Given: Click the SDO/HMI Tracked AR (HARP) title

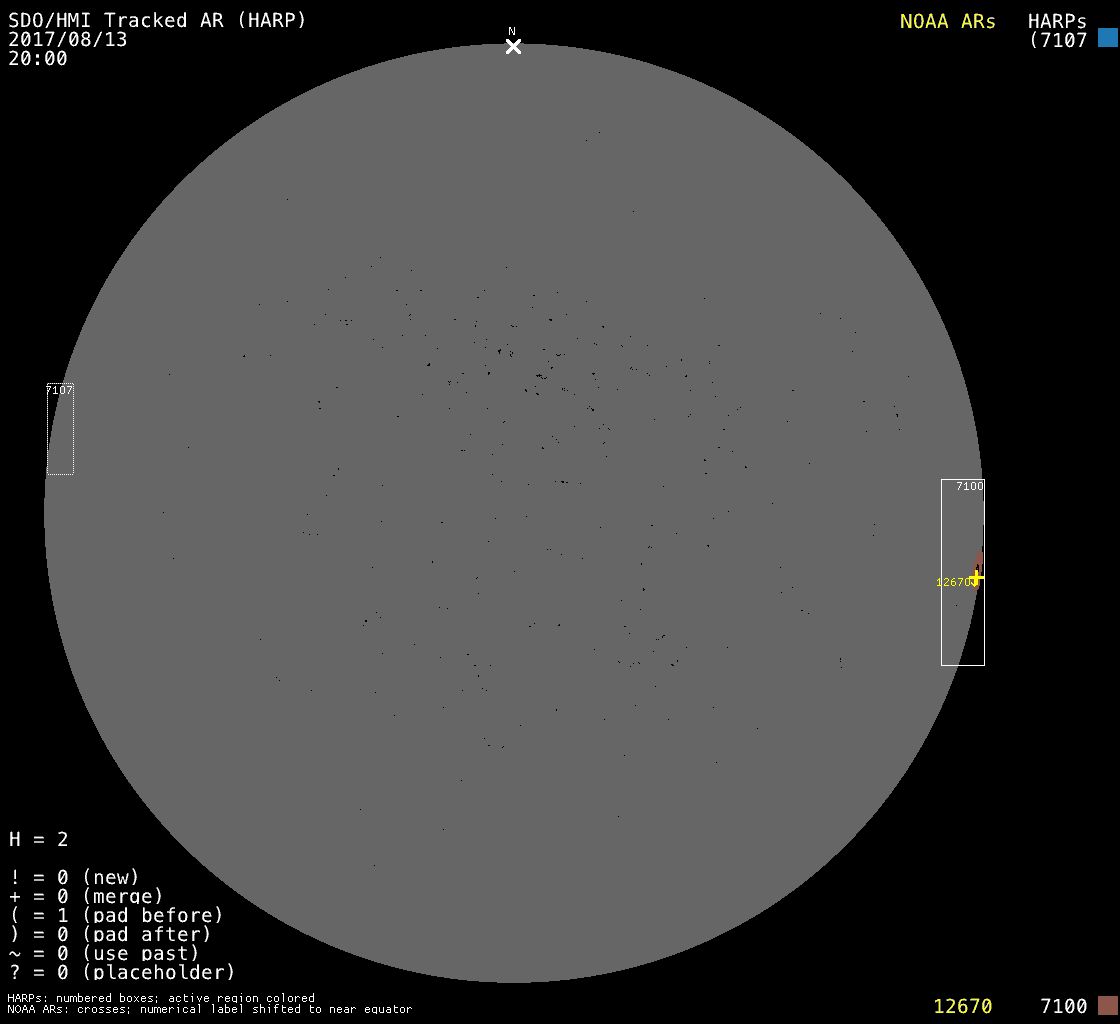Looking at the screenshot, I should (157, 20).
